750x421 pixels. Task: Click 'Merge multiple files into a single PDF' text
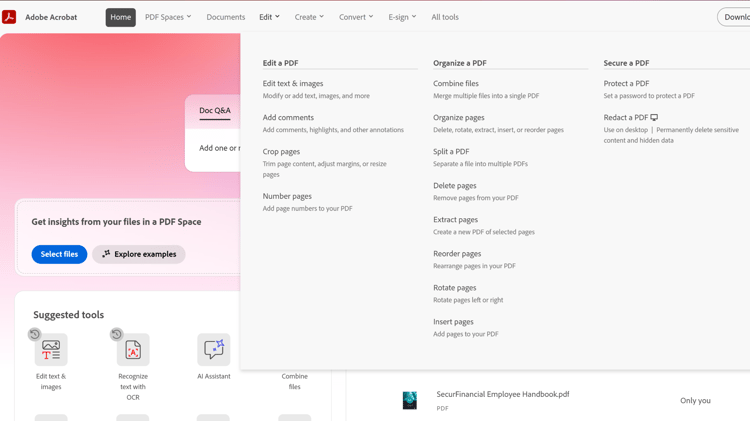[x=486, y=96]
